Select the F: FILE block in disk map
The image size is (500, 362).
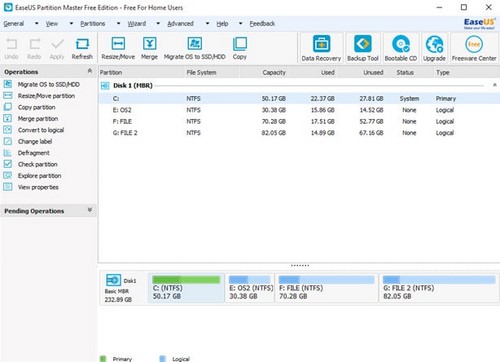point(327,288)
